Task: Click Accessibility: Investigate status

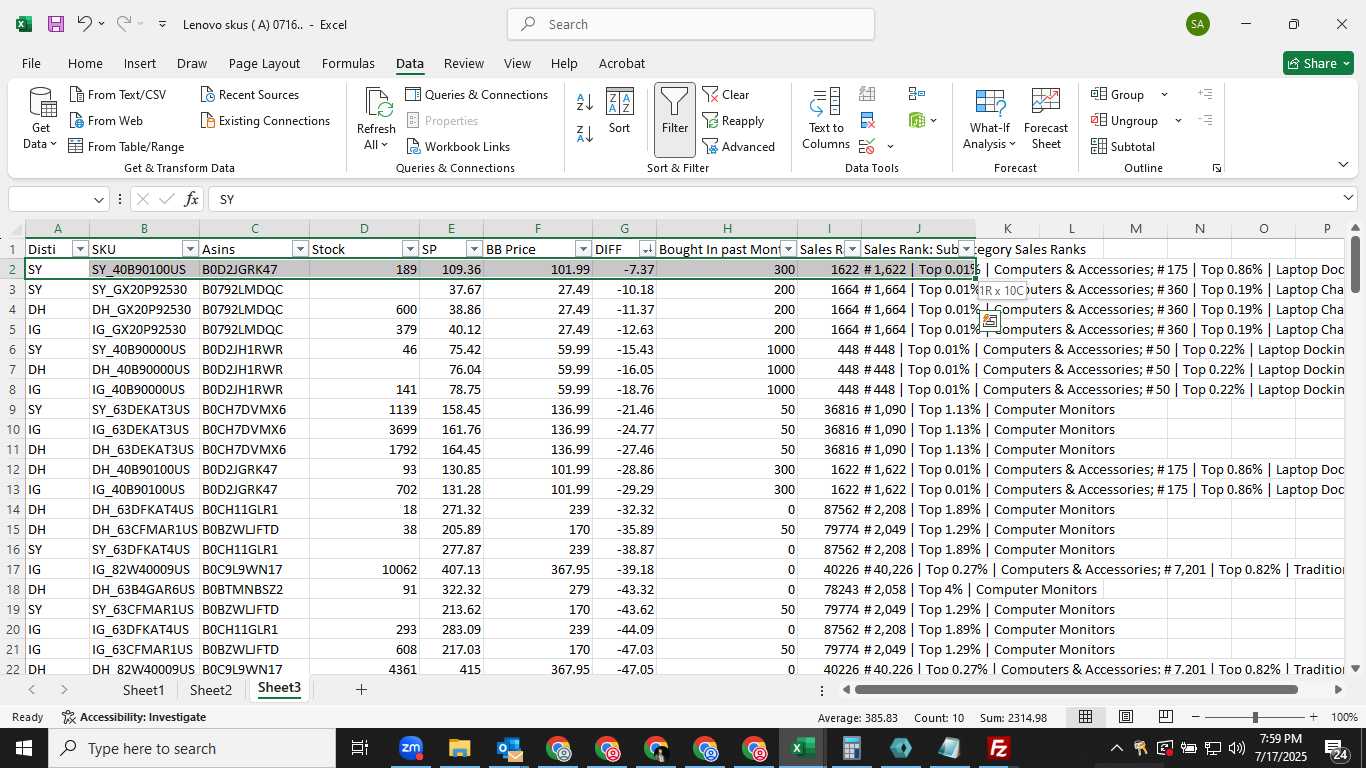Action: tap(134, 717)
